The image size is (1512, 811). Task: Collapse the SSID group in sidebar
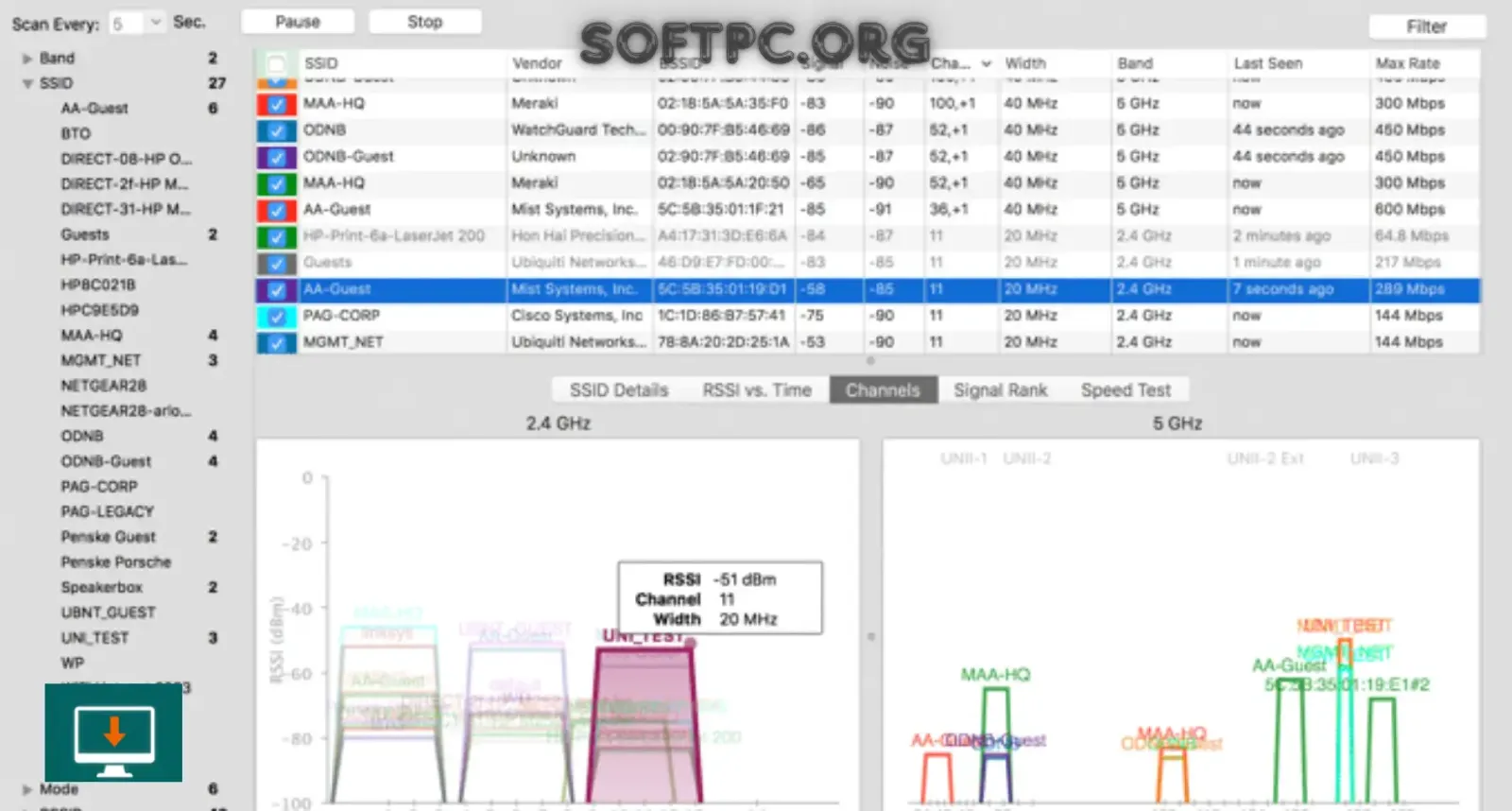click(x=27, y=83)
